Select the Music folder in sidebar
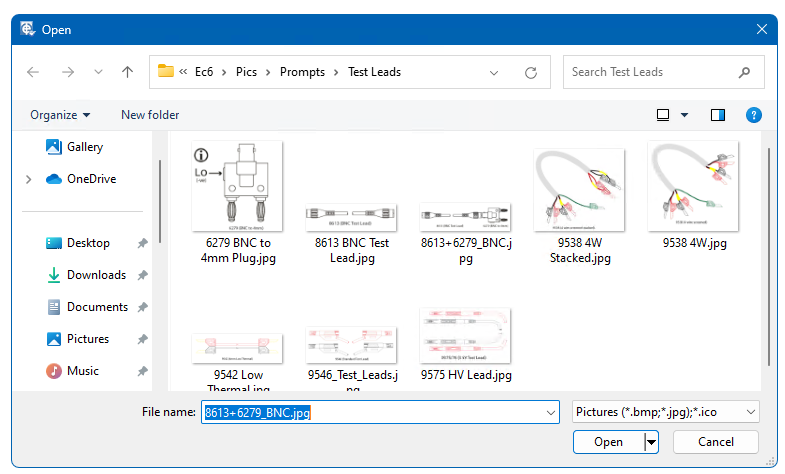This screenshot has height=474, width=785. [83, 371]
